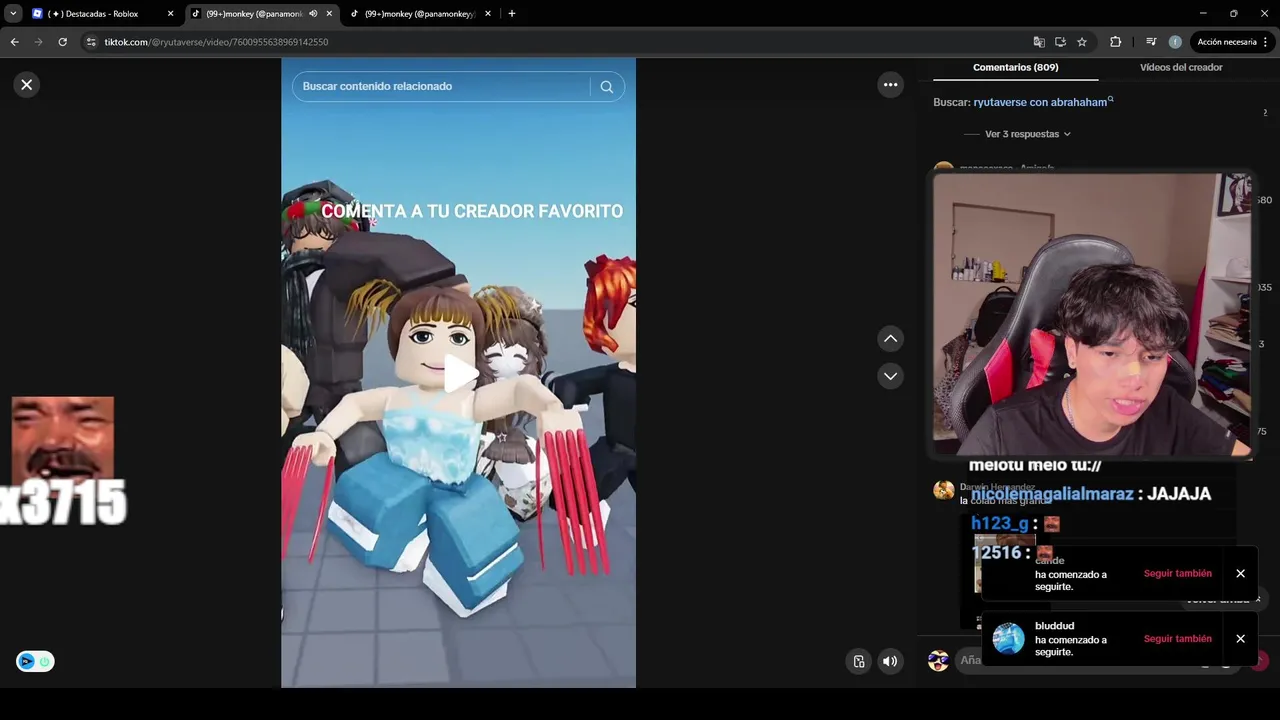Click the search magnifier icon in video
This screenshot has height=720, width=1280.
click(606, 87)
